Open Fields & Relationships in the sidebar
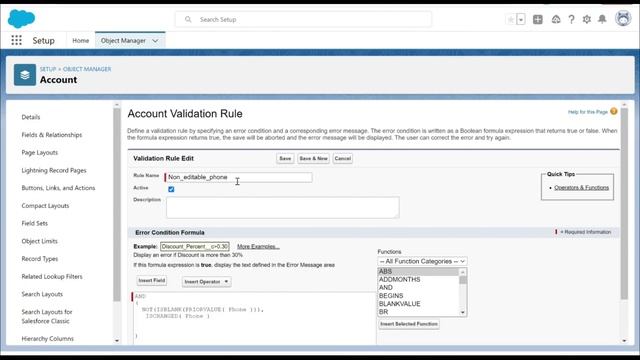Viewport: 640px width, 360px height. pyautogui.click(x=52, y=135)
